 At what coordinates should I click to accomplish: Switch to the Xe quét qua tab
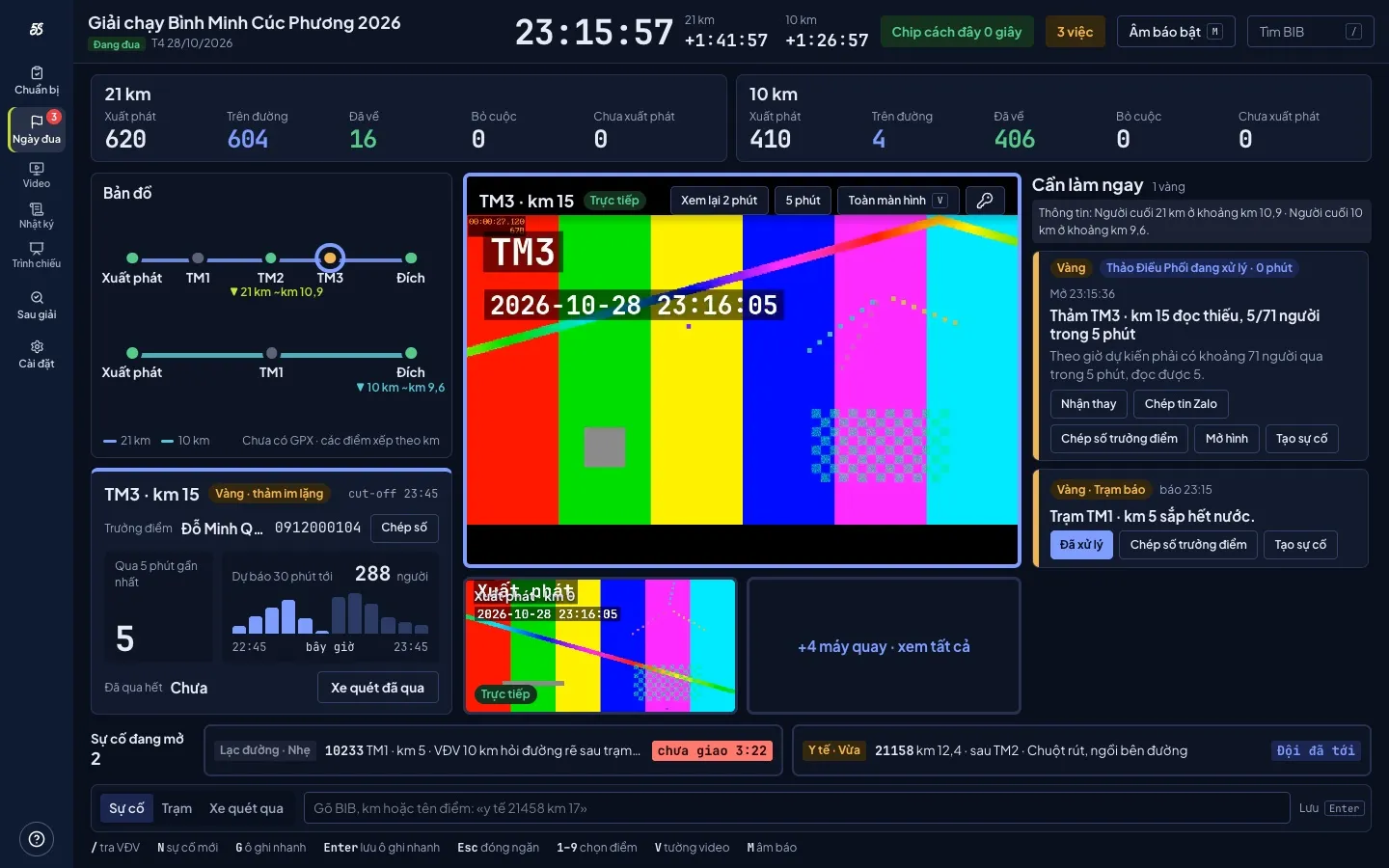[x=246, y=808]
